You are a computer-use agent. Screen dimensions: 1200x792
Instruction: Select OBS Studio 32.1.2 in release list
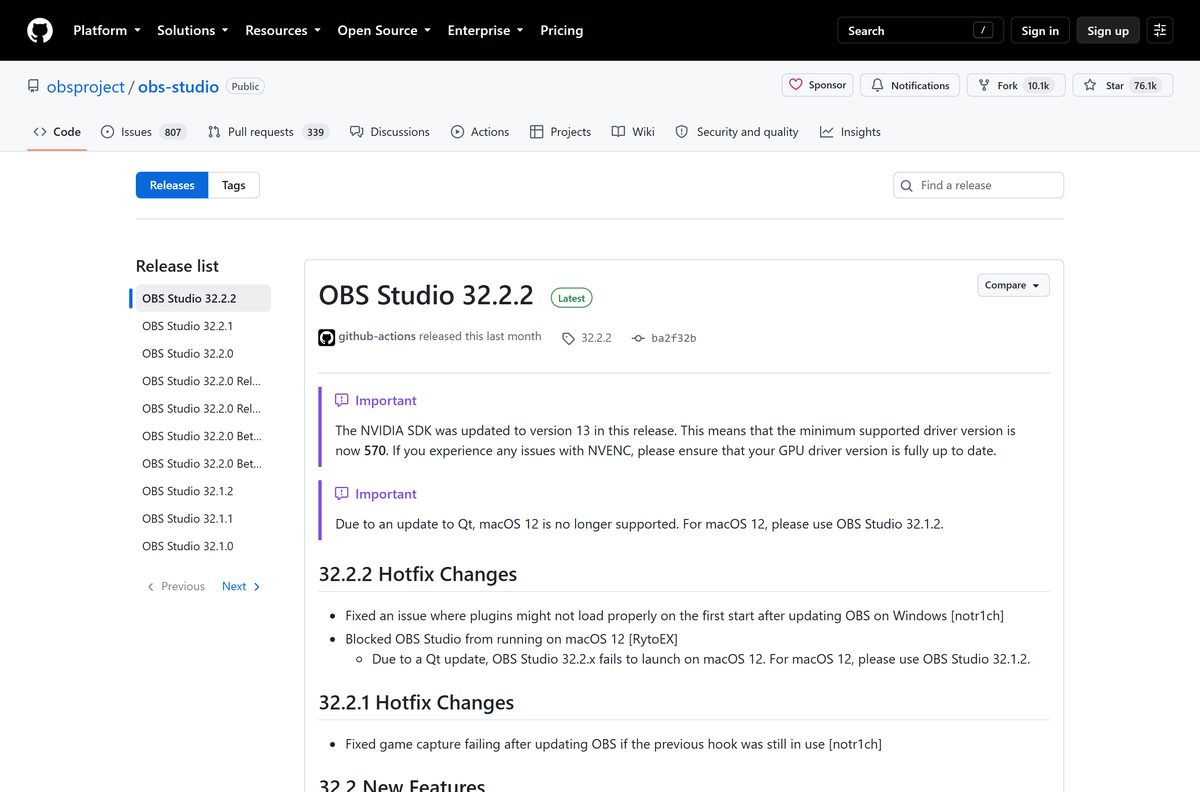click(201, 491)
